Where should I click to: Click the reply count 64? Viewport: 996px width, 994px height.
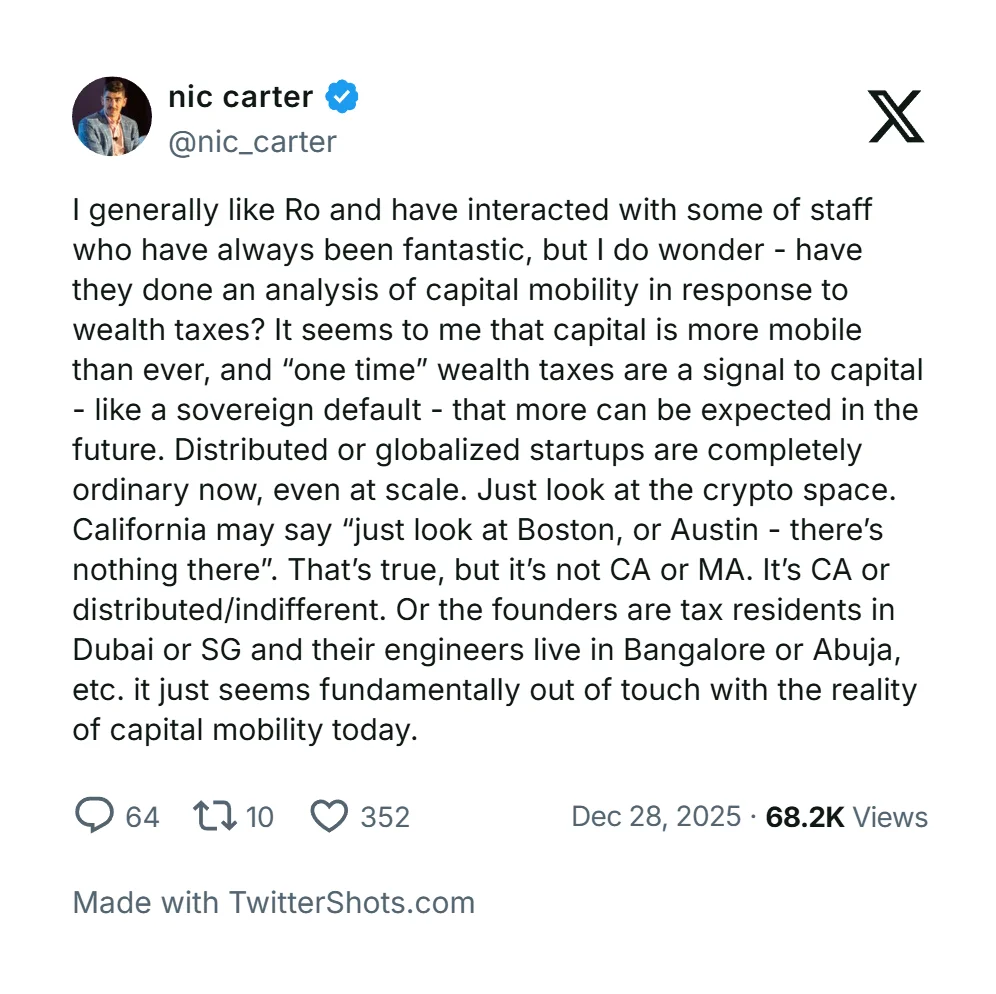tap(142, 817)
